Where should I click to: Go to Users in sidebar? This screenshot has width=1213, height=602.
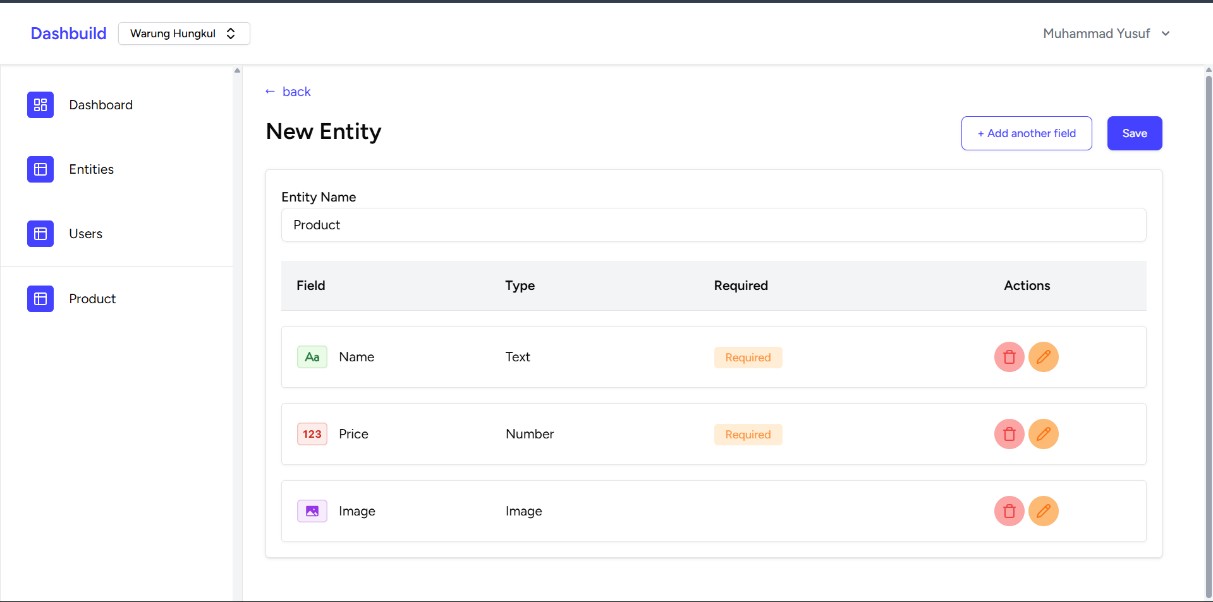[86, 234]
